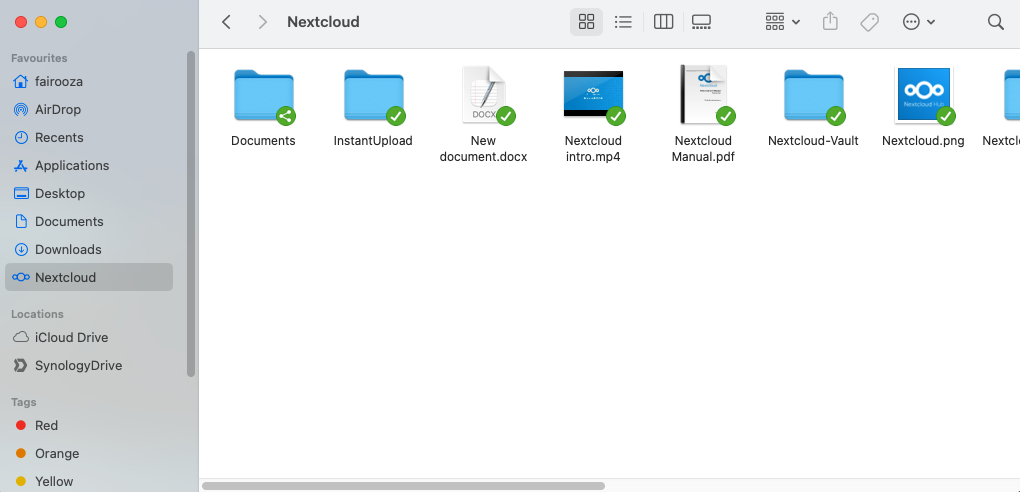Click the Applications A-shaped icon

(21, 166)
